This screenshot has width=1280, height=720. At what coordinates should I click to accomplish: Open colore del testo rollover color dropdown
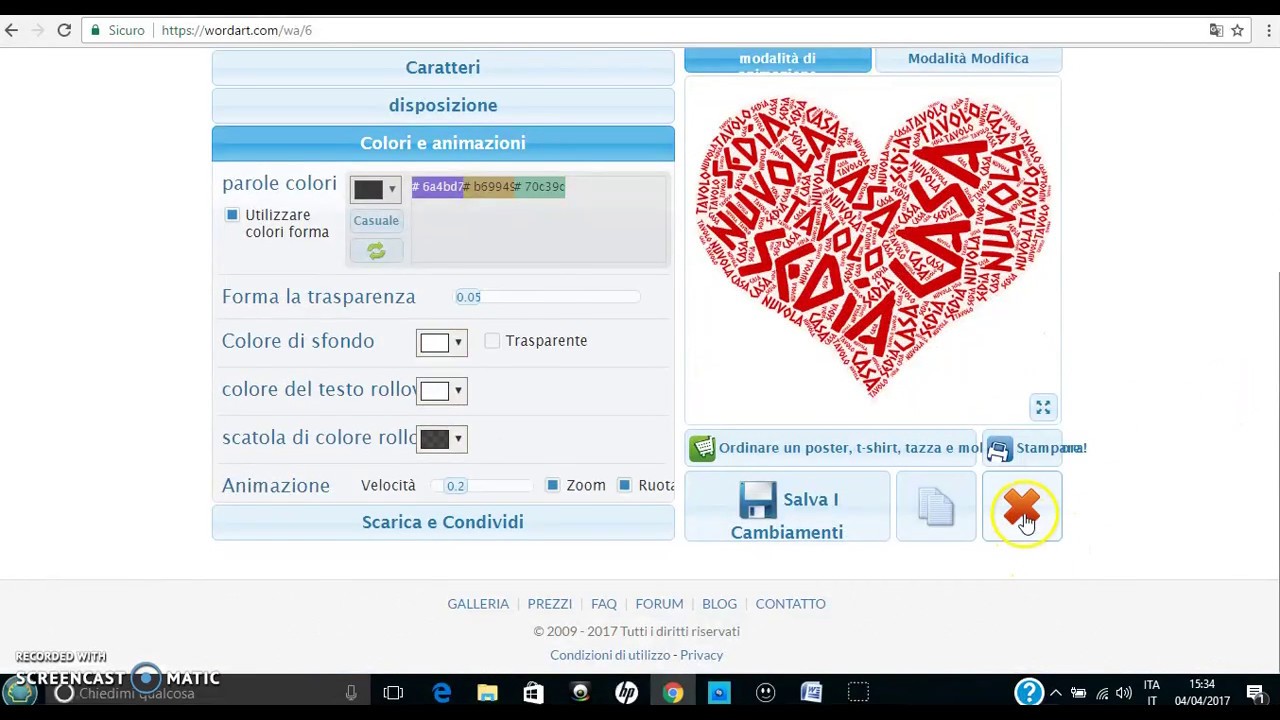click(x=441, y=390)
